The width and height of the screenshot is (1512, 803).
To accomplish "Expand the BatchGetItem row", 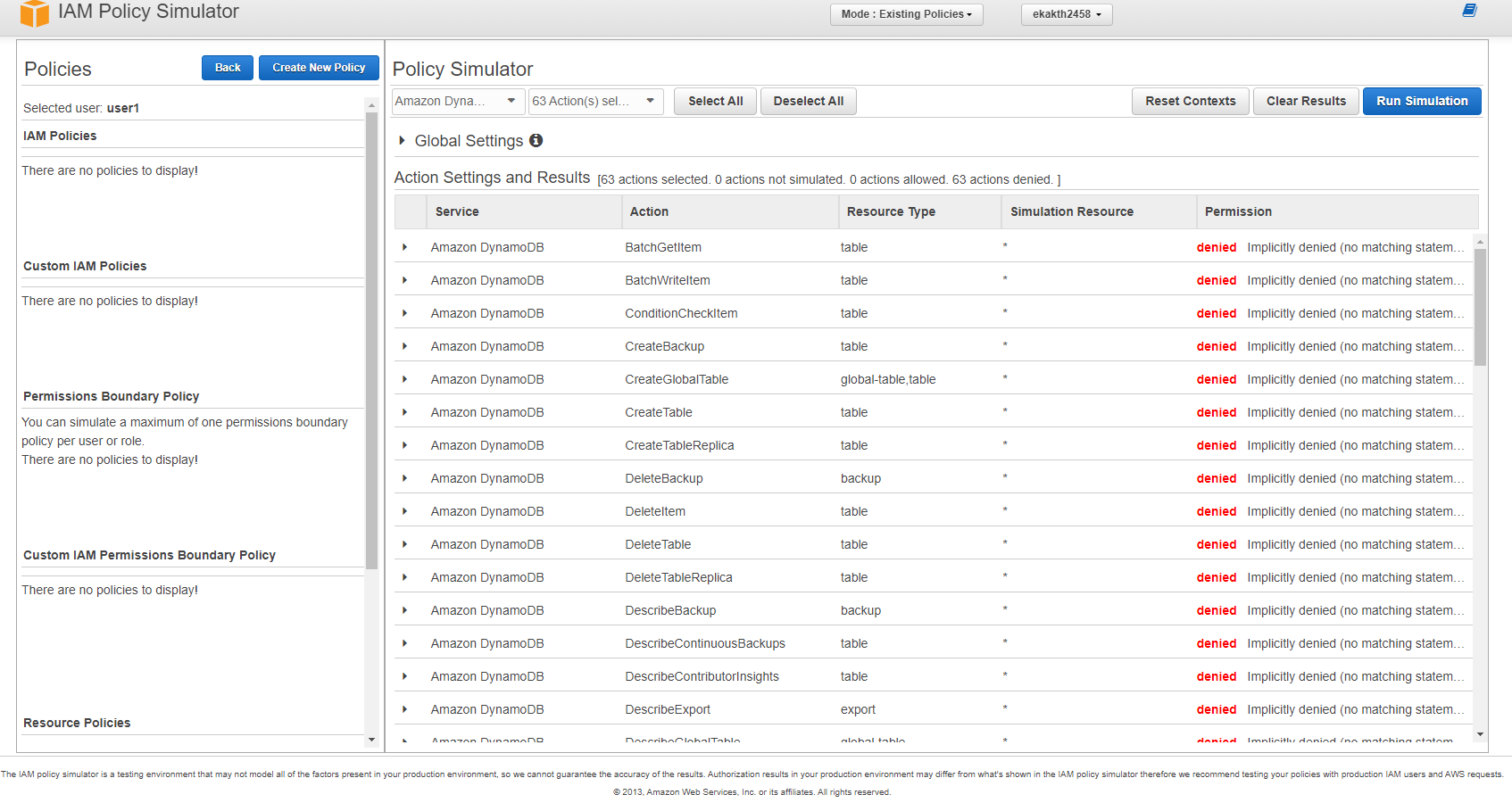I will pos(404,247).
